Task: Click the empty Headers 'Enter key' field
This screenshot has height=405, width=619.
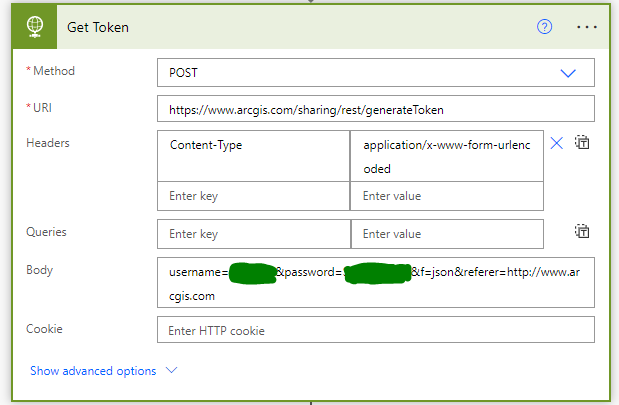Action: (x=254, y=196)
